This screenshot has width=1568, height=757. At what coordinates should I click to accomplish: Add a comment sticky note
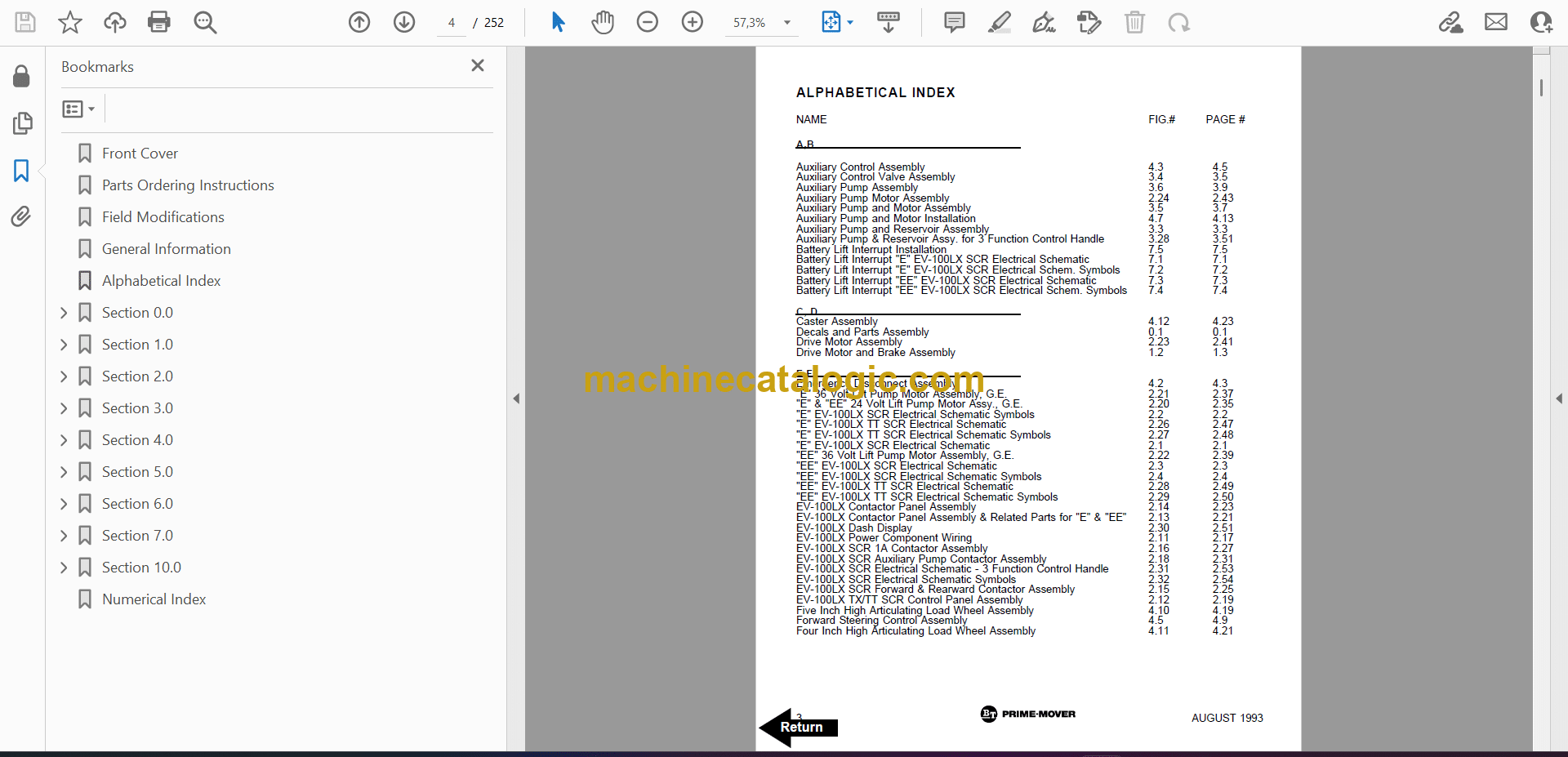[954, 22]
